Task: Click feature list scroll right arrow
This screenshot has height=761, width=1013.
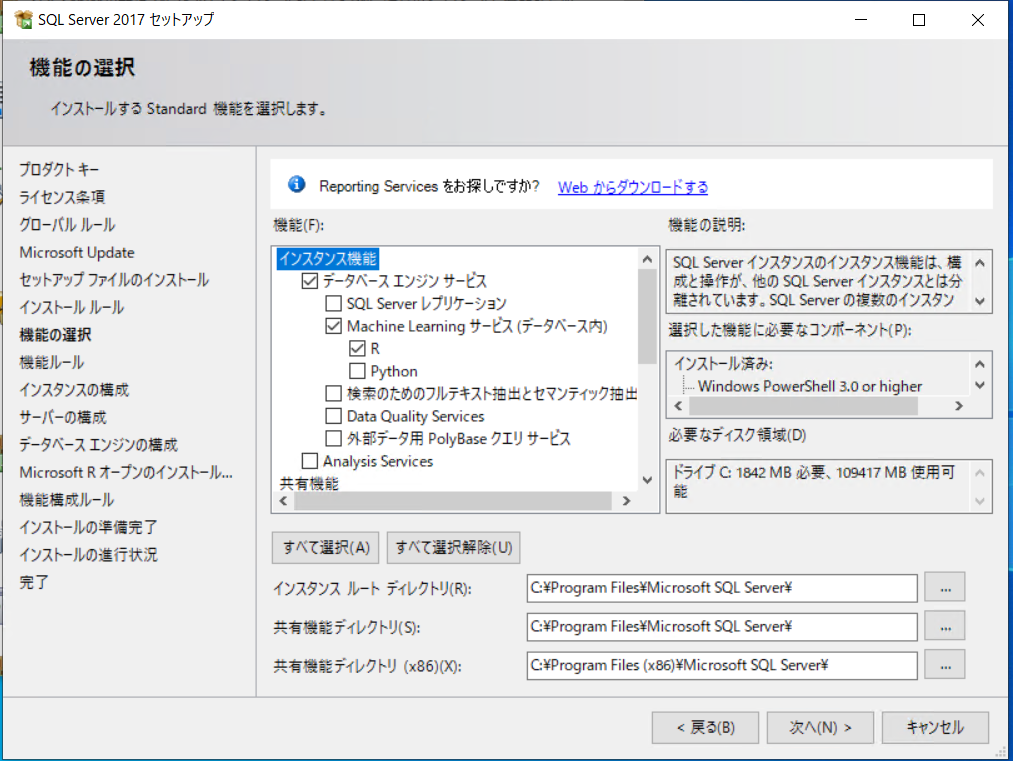Action: 626,501
